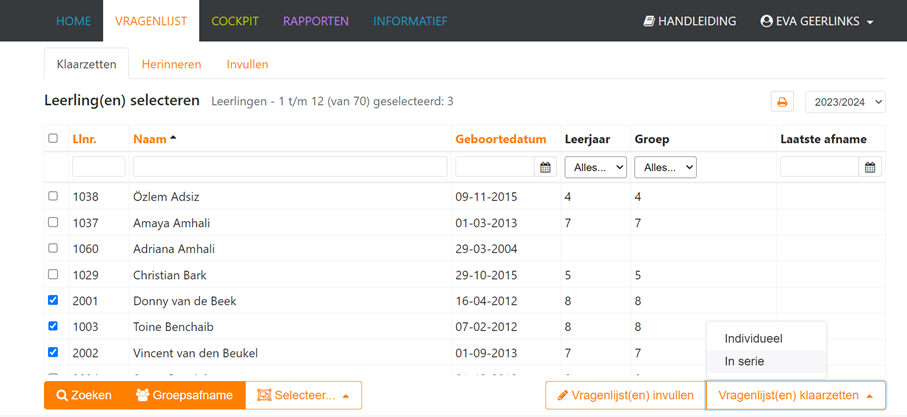
Task: Click the name Vincent van den Beukel
Action: pos(196,353)
